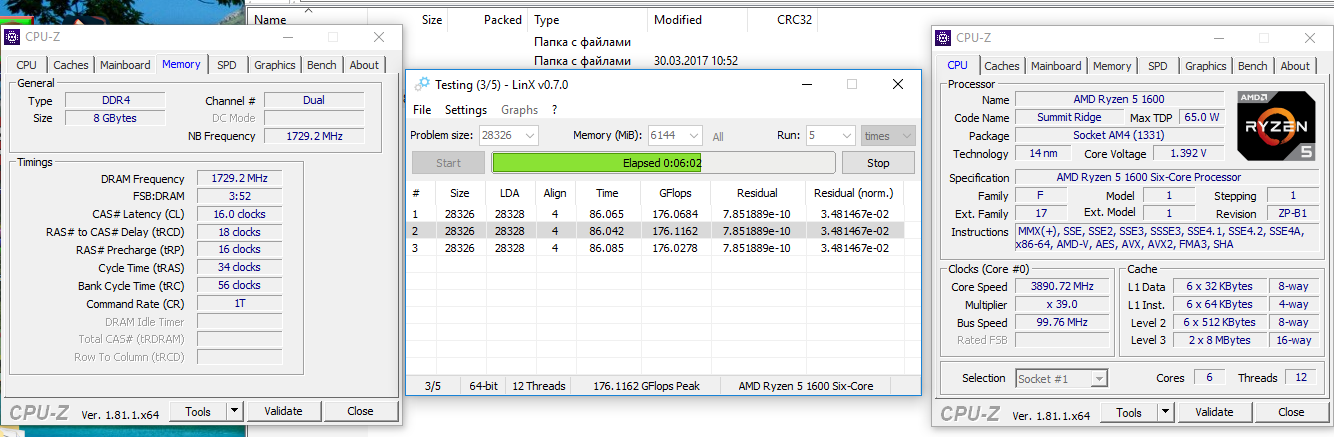Image resolution: width=1334 pixels, height=437 pixels.
Task: Click the NB Frequency value field
Action: [314, 136]
